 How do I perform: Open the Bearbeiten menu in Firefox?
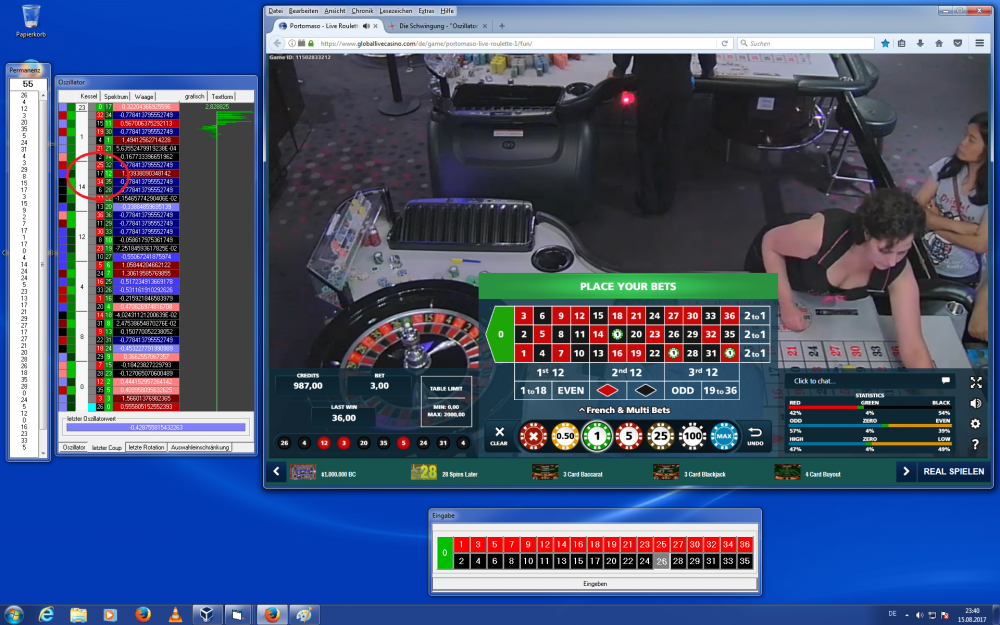tap(303, 11)
